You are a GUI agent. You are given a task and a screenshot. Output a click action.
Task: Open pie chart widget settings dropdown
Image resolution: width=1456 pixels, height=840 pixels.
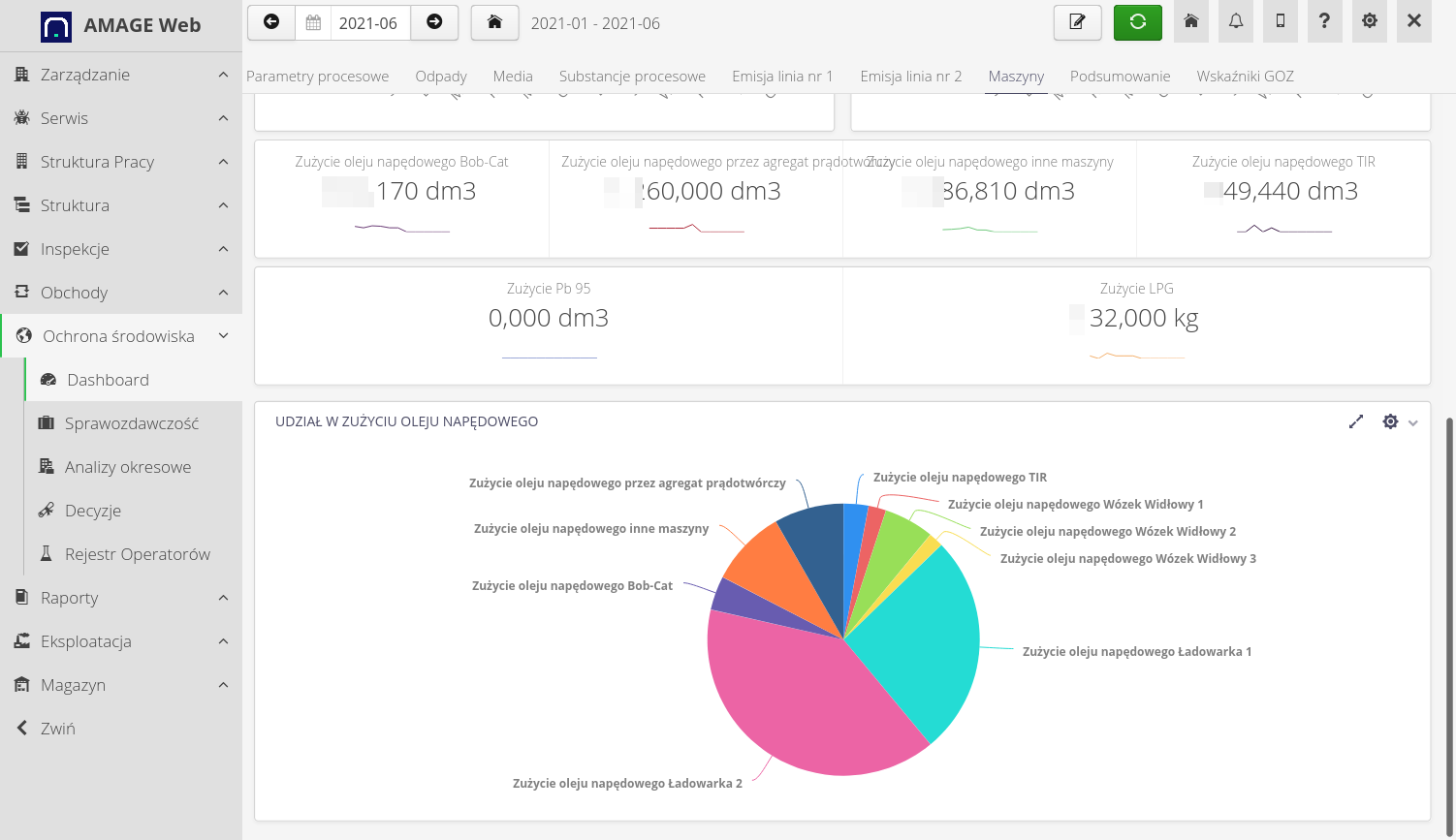point(1400,421)
